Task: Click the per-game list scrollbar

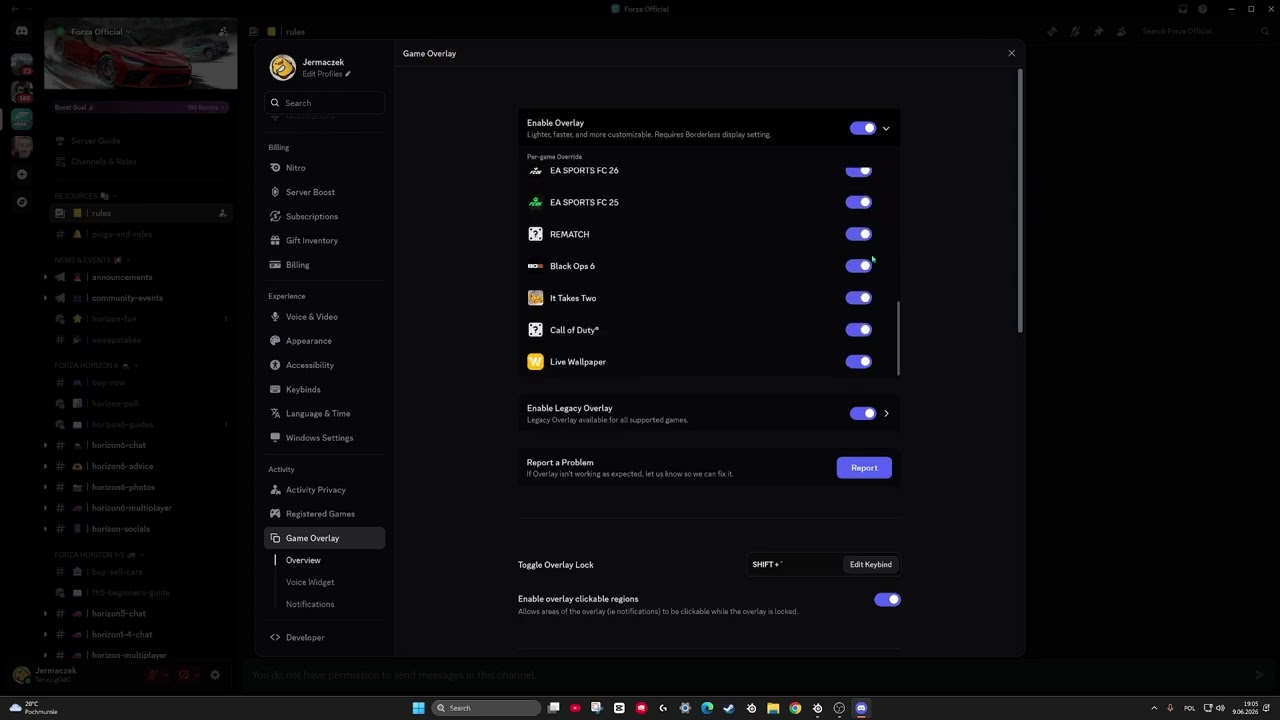Action: [898, 339]
